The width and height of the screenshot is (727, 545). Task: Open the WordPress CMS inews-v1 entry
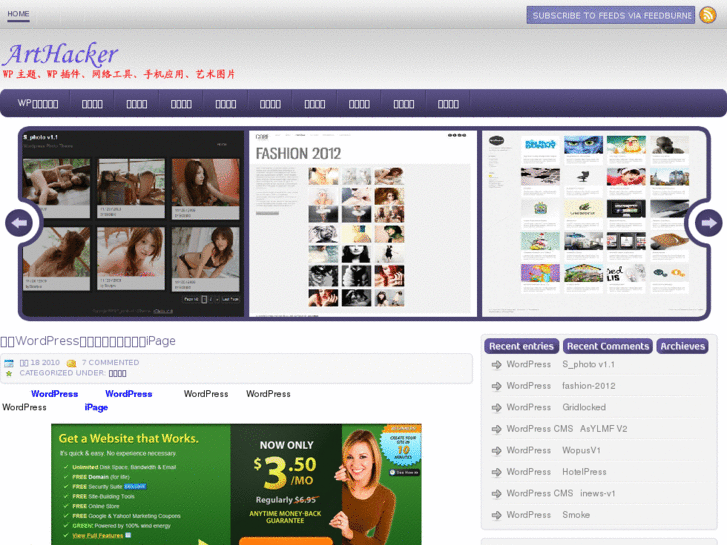pos(561,493)
